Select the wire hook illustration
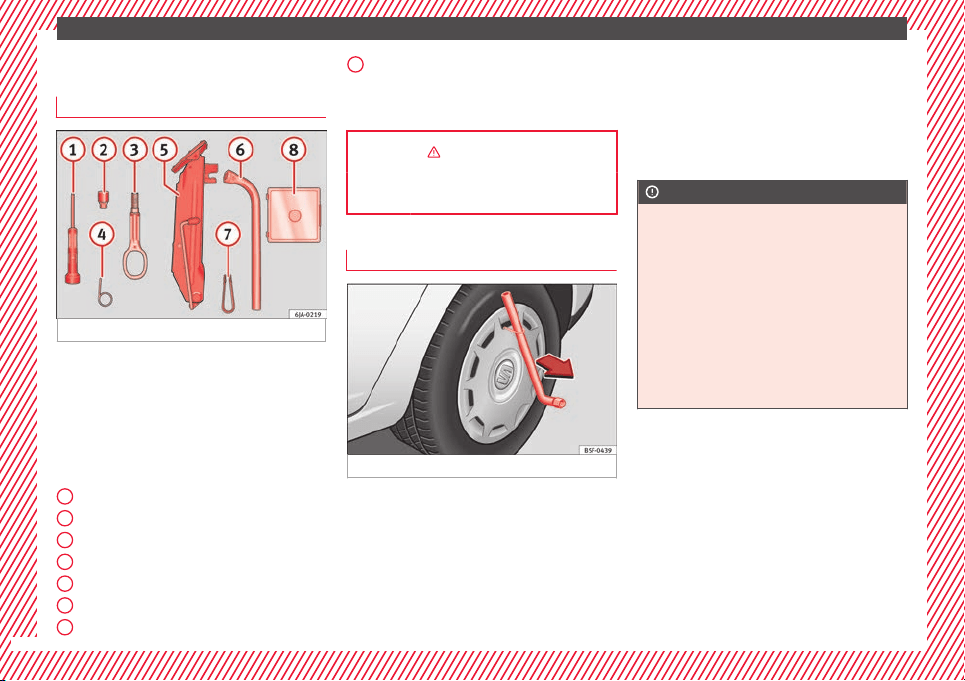965x681 pixels. [105, 292]
